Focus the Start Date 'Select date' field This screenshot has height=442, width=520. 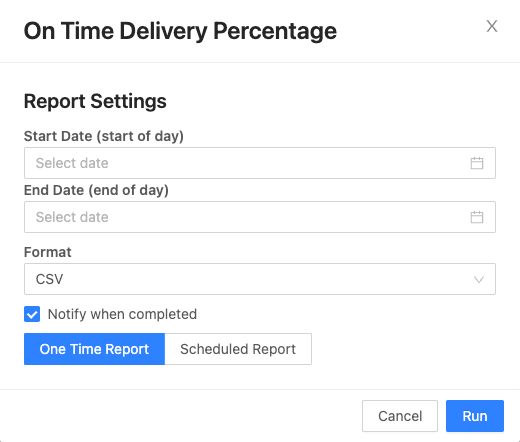[x=260, y=163]
